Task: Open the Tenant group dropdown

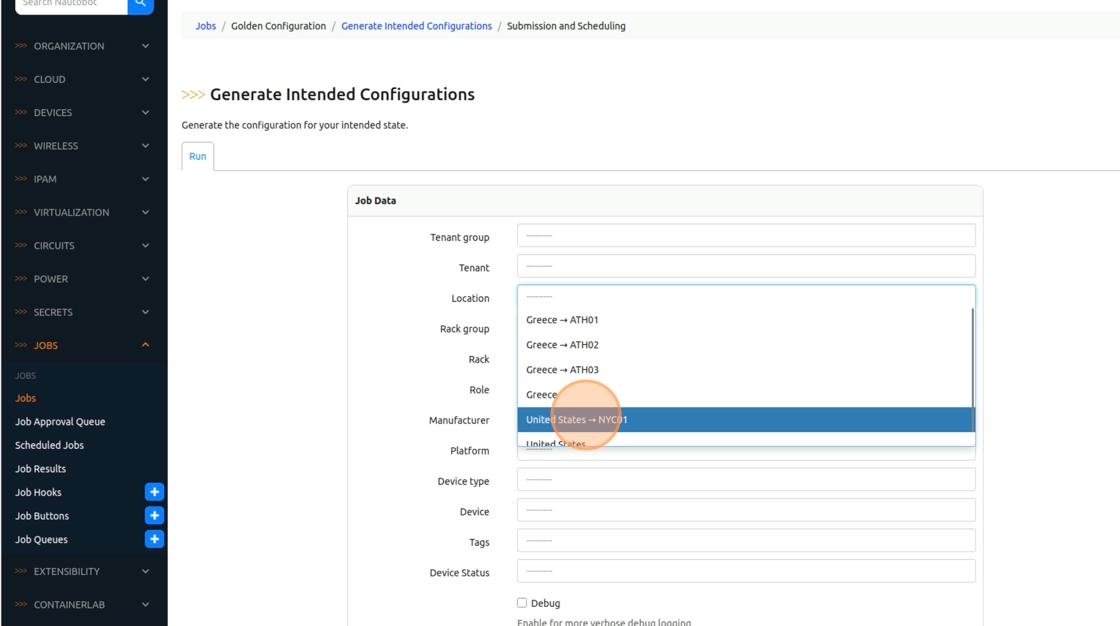Action: (x=745, y=236)
